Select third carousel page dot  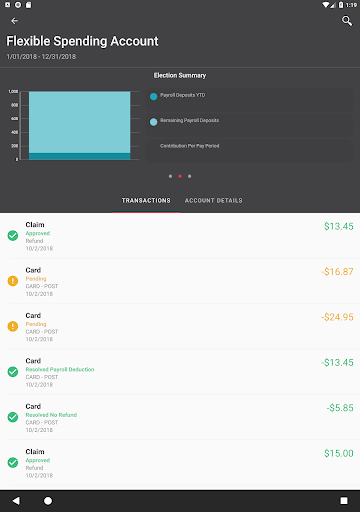coord(190,176)
